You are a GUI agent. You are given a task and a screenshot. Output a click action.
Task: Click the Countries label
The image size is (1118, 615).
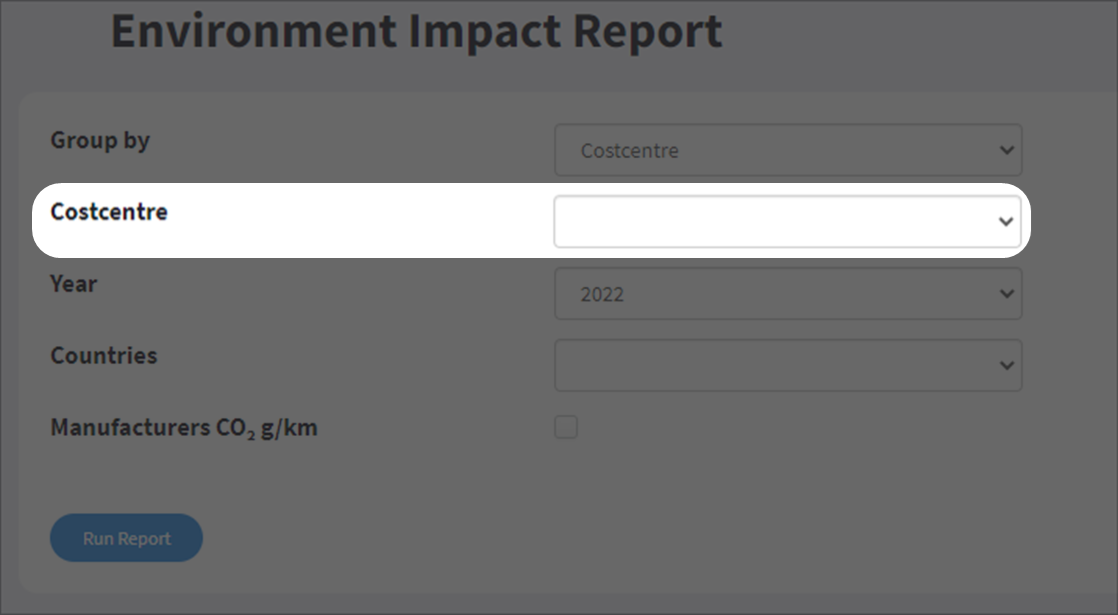(103, 356)
